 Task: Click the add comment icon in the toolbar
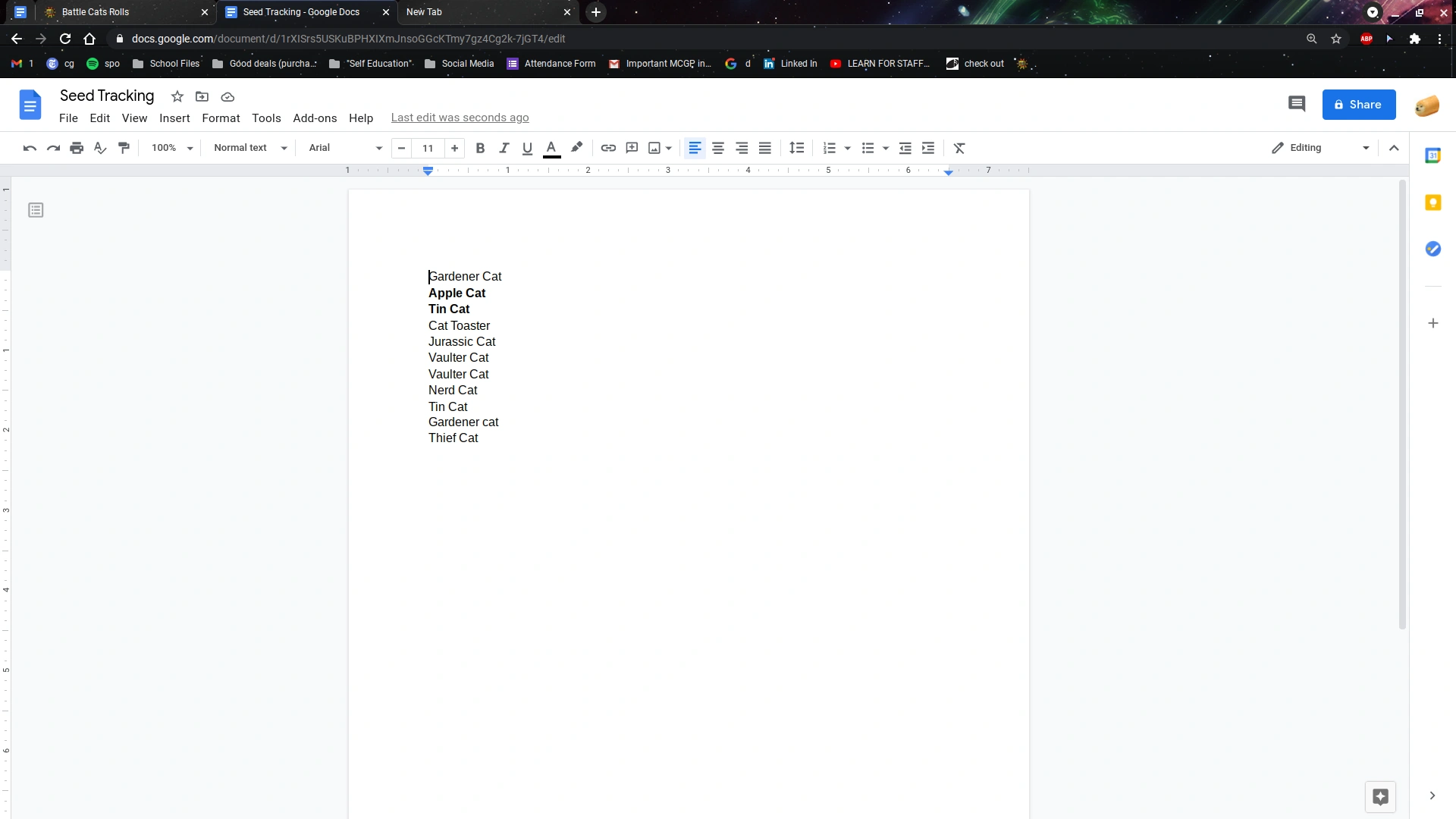coord(632,148)
